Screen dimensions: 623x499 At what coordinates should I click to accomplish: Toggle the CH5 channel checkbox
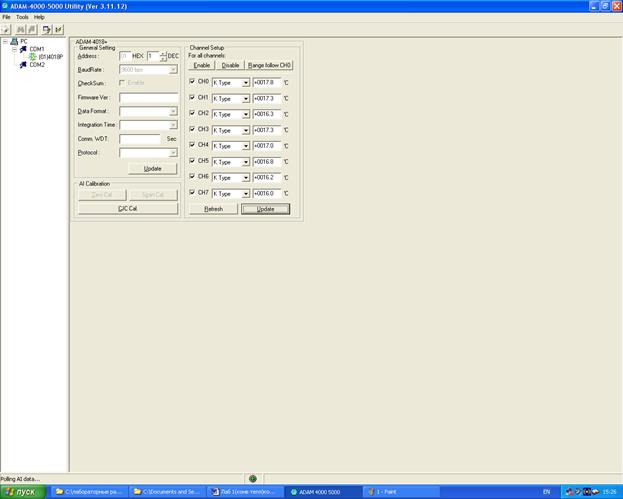click(x=192, y=161)
